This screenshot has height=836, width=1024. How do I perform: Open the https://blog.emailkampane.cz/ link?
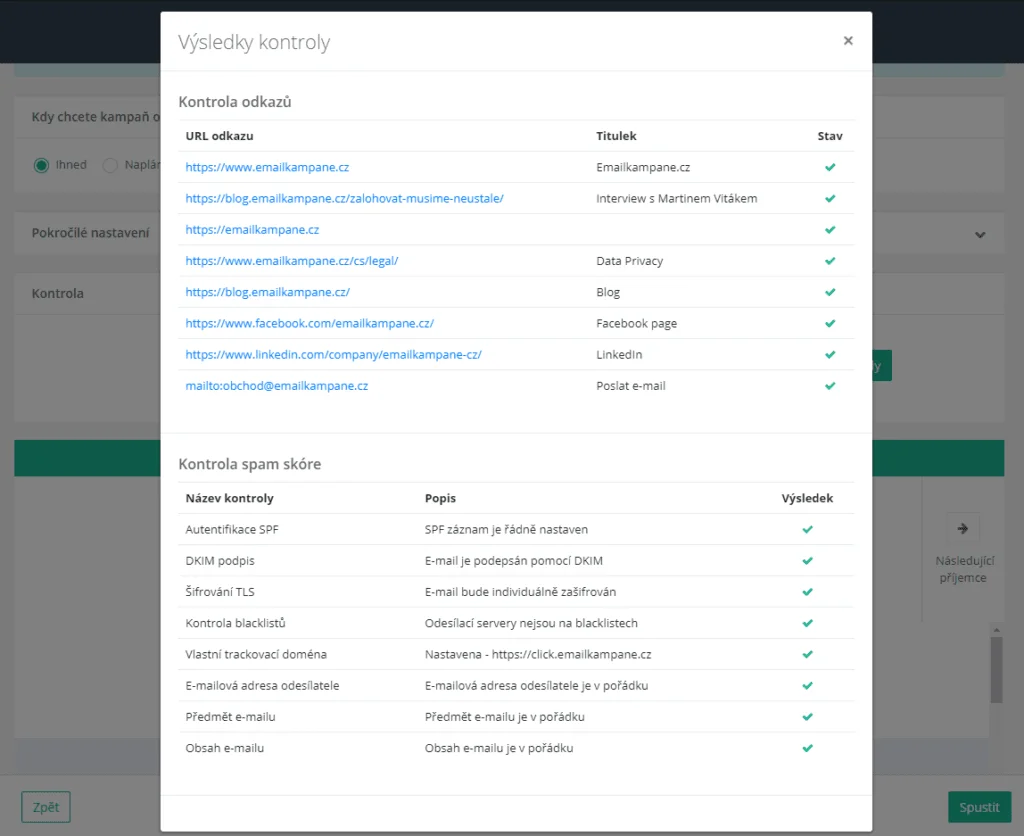268,293
